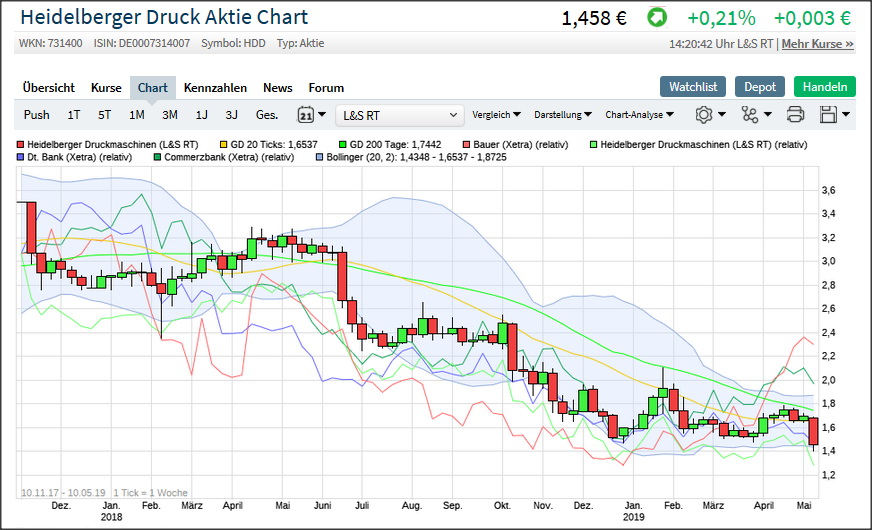Click the Heidelberger Druck Aktie Chart heading
The image size is (872, 530).
point(164,17)
